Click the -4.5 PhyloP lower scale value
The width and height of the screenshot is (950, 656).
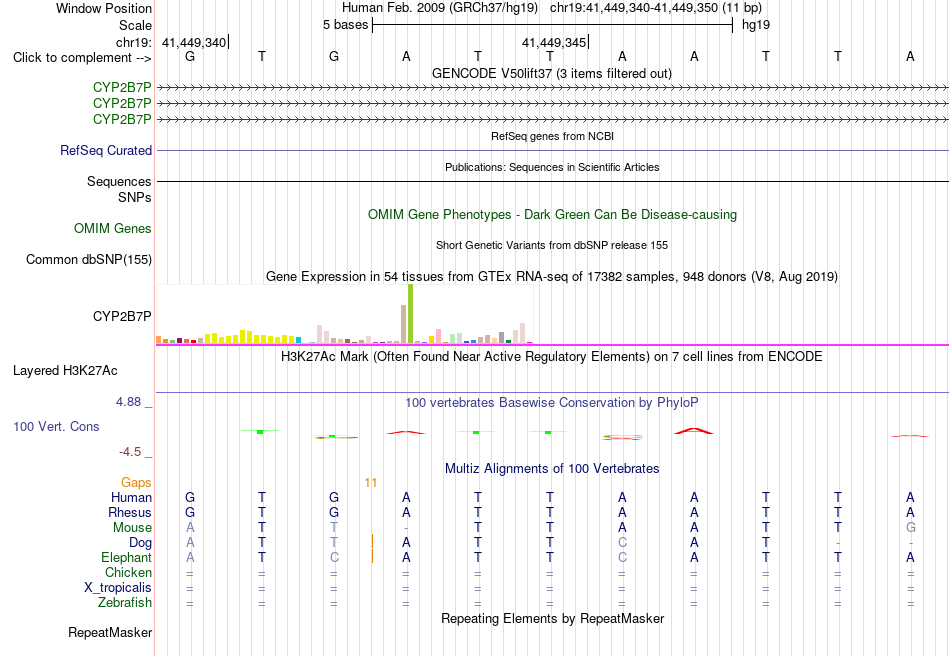(130, 452)
